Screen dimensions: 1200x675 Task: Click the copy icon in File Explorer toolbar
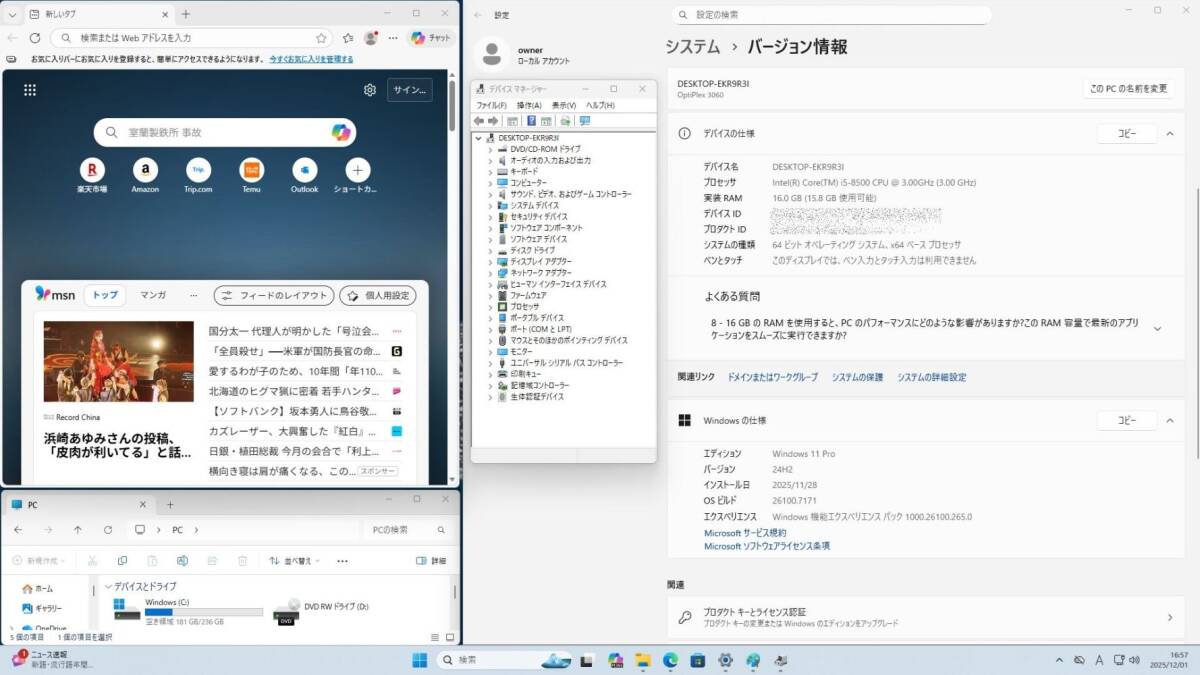click(x=122, y=561)
